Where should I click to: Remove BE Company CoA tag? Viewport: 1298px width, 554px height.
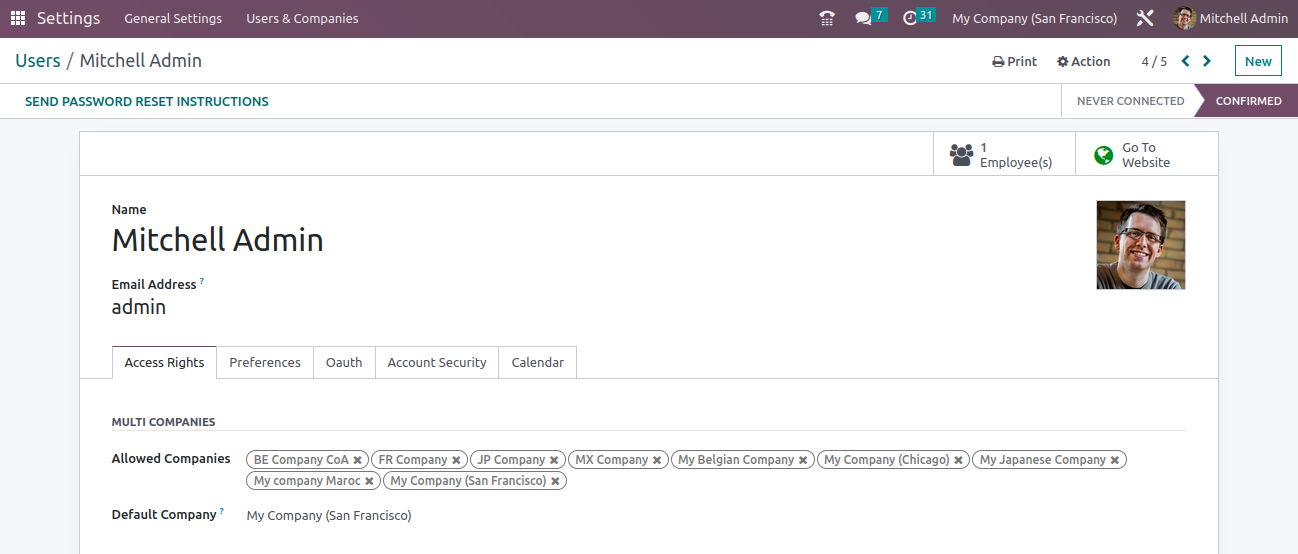click(x=357, y=460)
